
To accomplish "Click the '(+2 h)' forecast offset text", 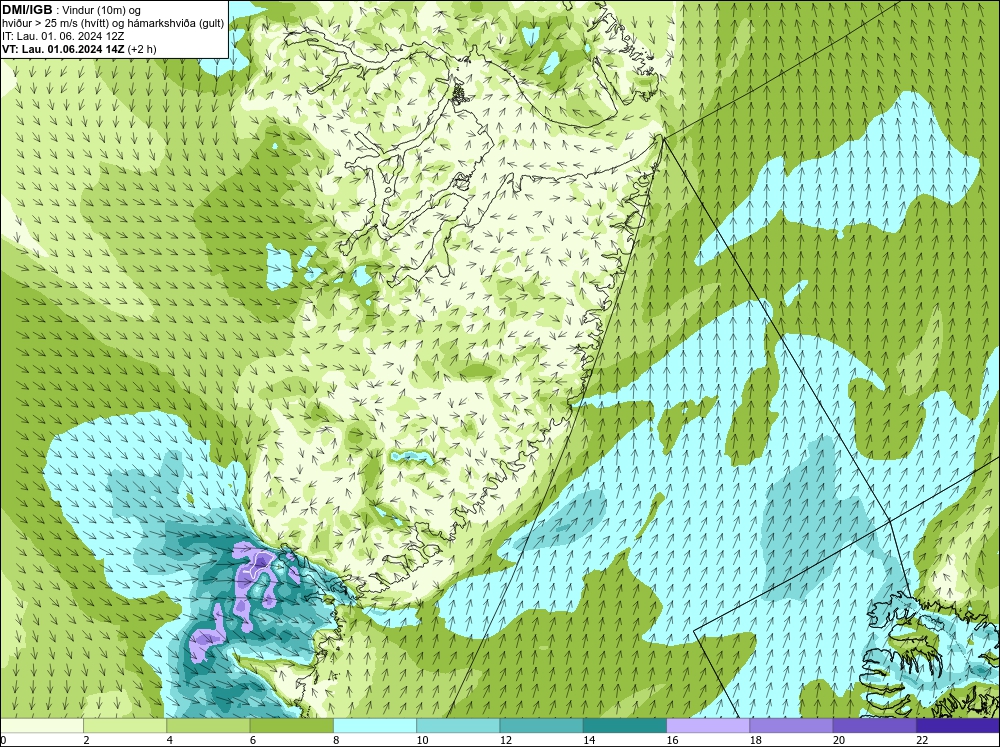I will [142, 49].
